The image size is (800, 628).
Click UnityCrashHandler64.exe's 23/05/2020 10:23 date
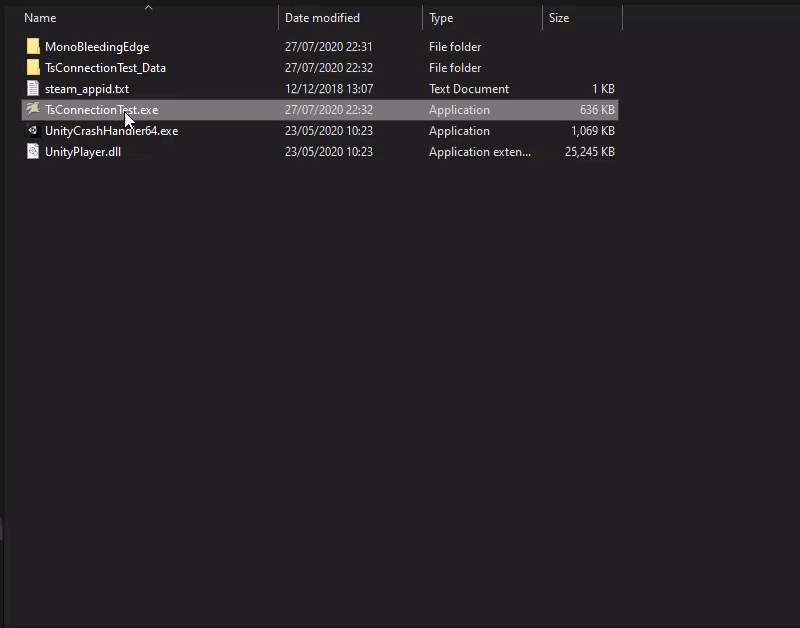(329, 131)
